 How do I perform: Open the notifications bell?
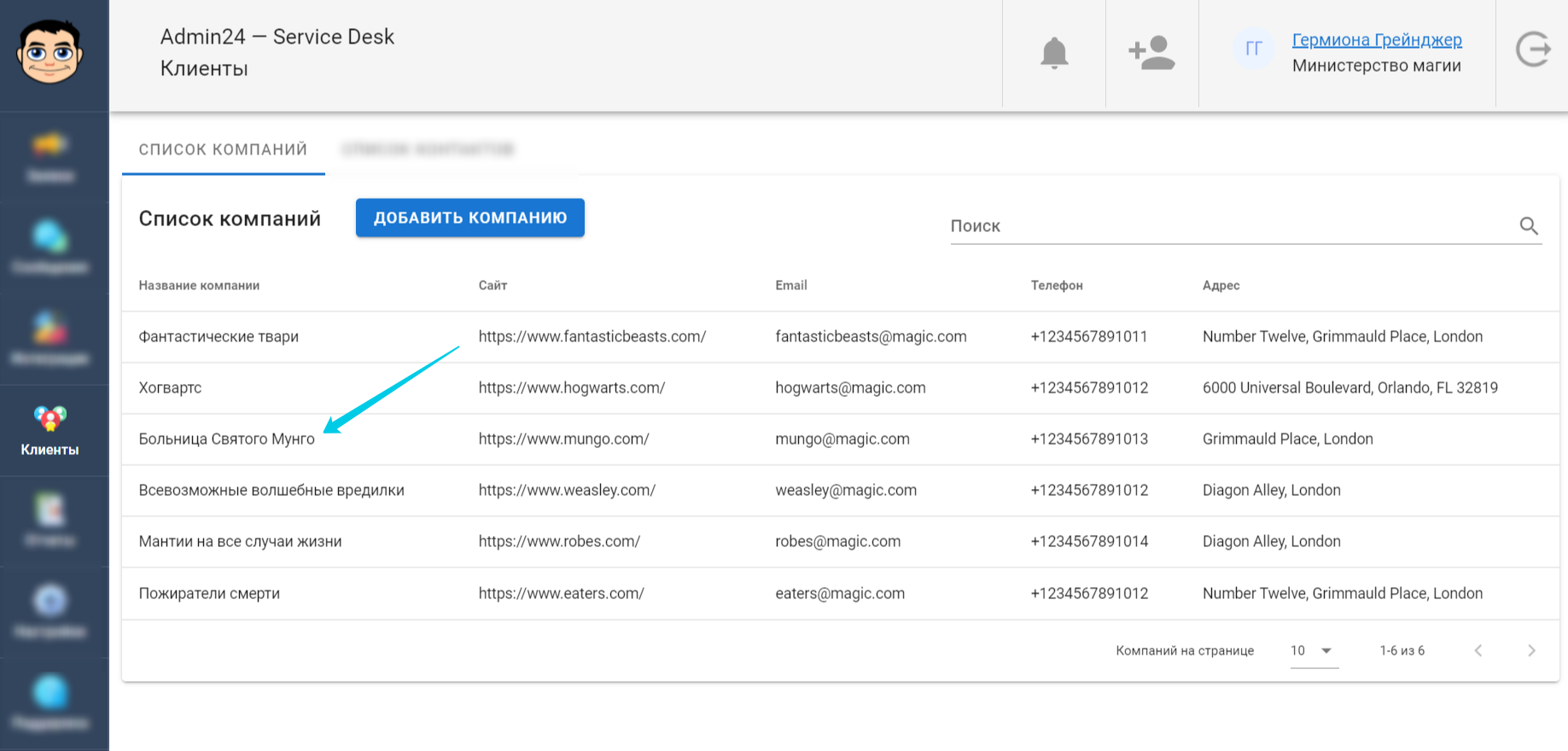point(1054,53)
